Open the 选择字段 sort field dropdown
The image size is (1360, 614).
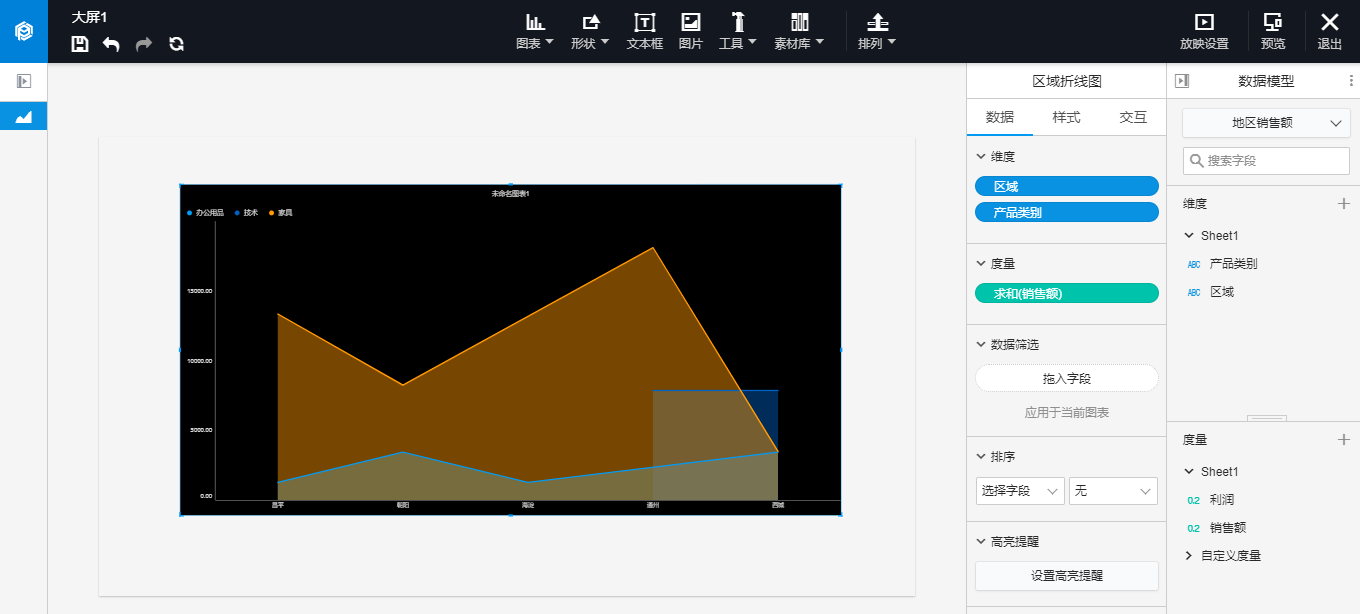coord(1020,491)
